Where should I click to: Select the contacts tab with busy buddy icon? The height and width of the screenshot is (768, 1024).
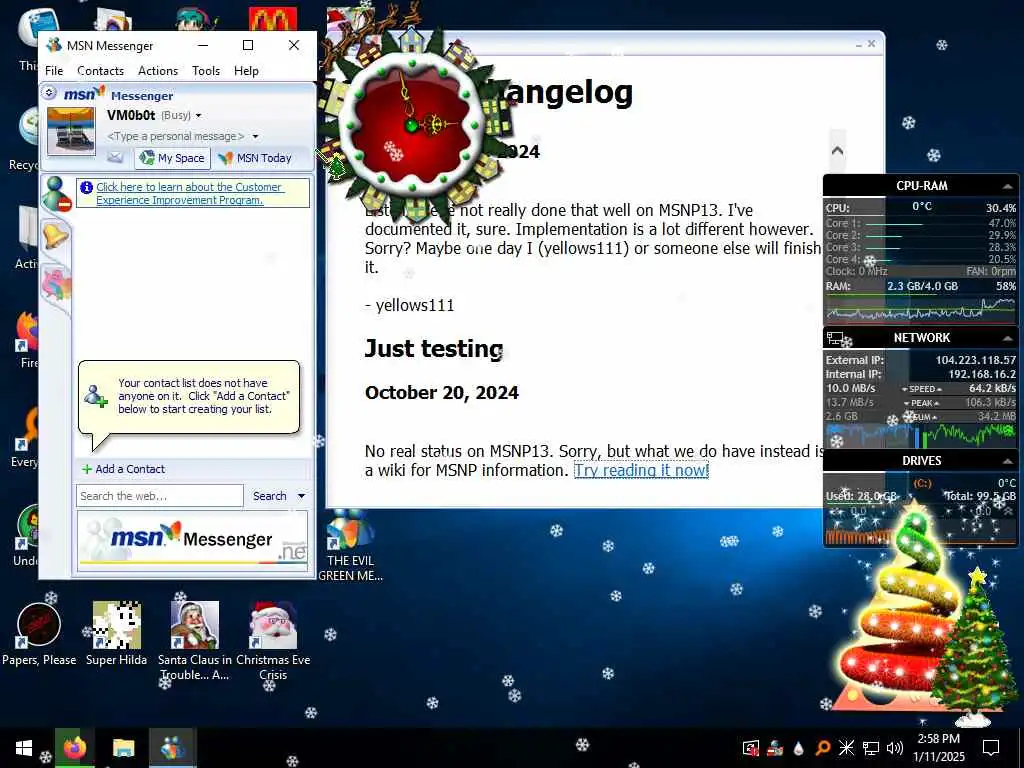(x=56, y=194)
